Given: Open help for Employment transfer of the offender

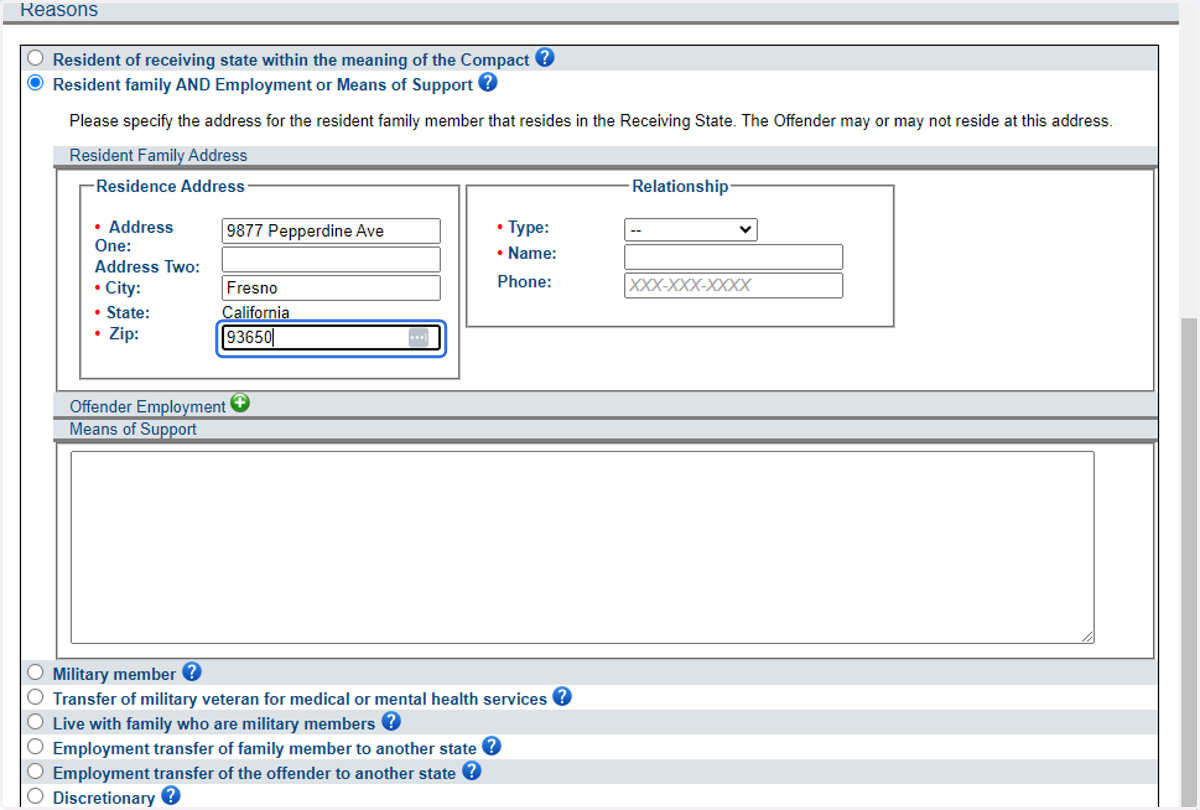Looking at the screenshot, I should pyautogui.click(x=471, y=771).
